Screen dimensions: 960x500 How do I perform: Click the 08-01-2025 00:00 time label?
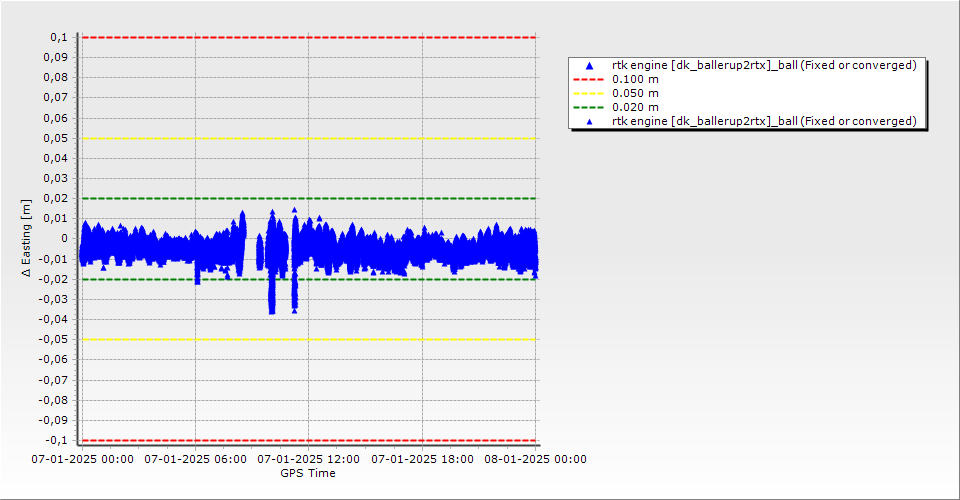tap(536, 459)
